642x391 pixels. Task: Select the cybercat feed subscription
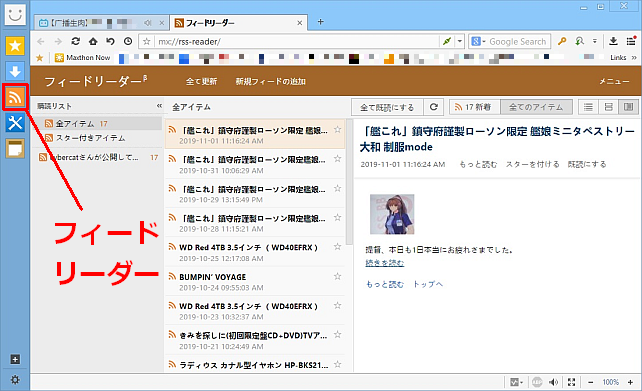(x=97, y=158)
